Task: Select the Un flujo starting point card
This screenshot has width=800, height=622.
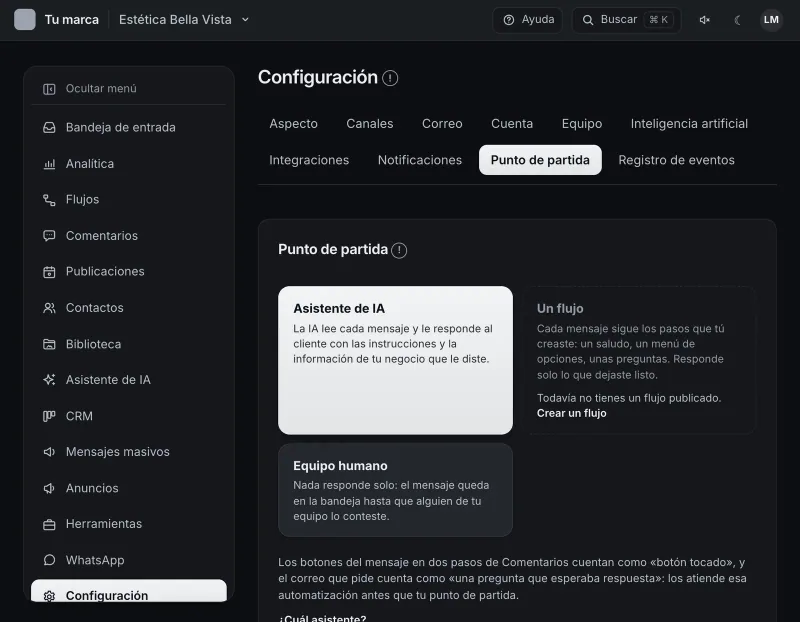Action: [x=640, y=360]
